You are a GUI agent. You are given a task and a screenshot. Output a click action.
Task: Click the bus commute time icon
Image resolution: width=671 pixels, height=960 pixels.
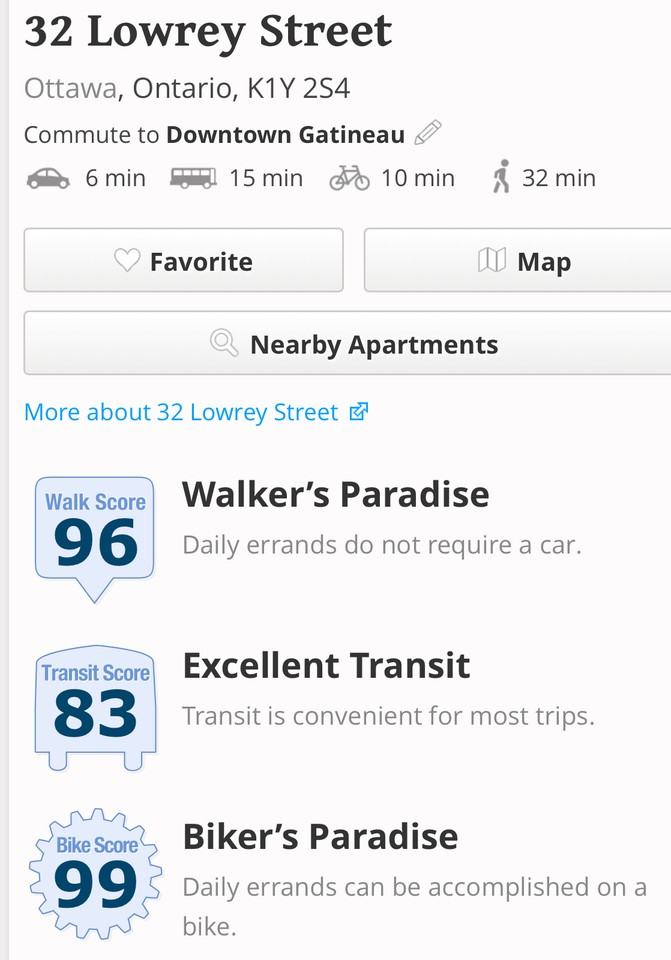click(192, 179)
